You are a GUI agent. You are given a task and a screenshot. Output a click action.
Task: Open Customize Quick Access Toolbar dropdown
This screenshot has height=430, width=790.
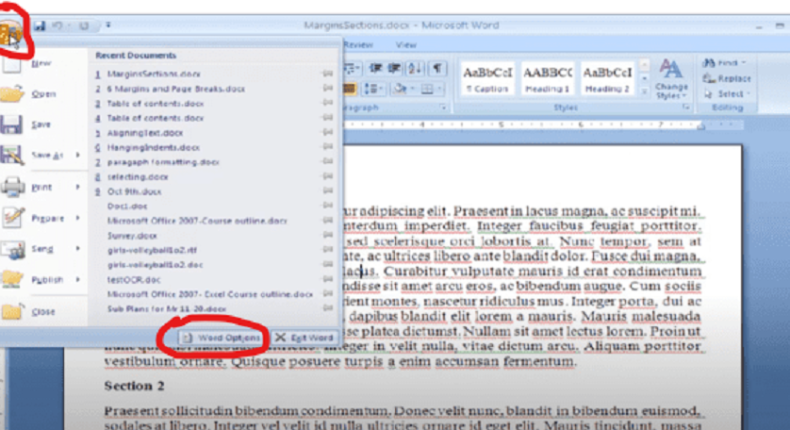pos(108,25)
